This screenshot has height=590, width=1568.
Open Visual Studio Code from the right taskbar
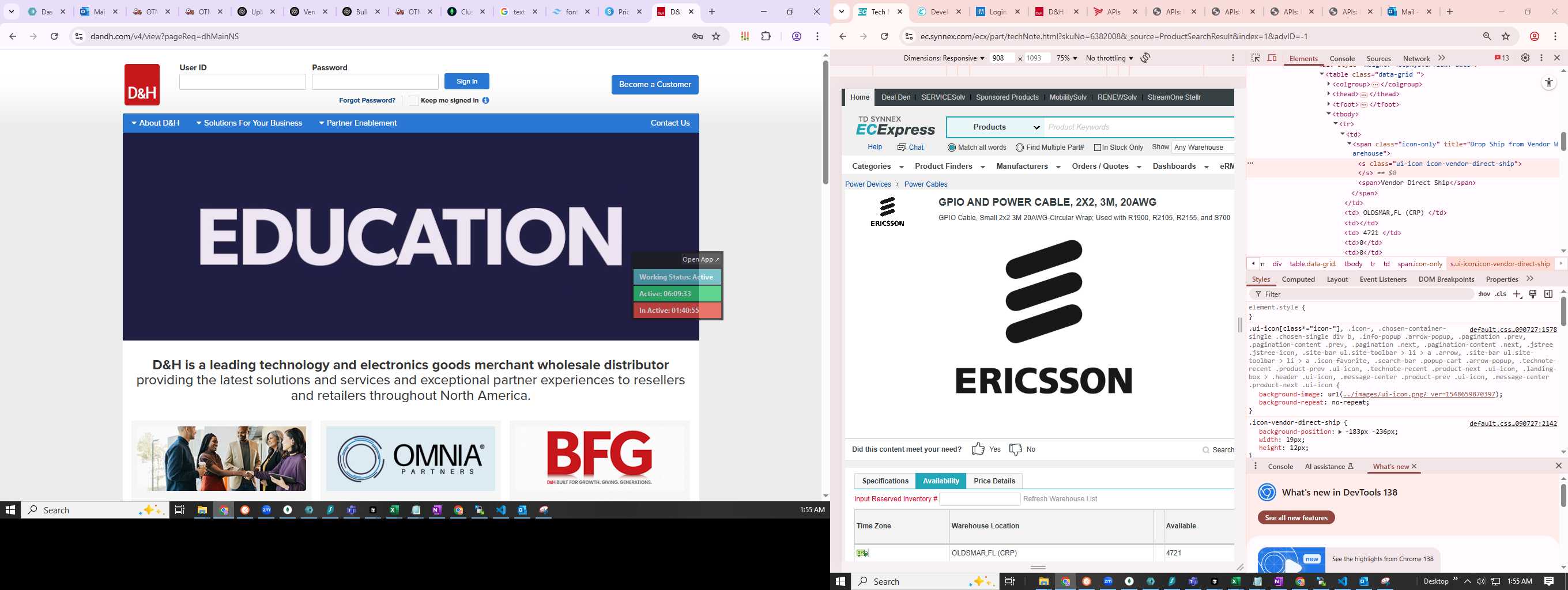pyautogui.click(x=1342, y=581)
